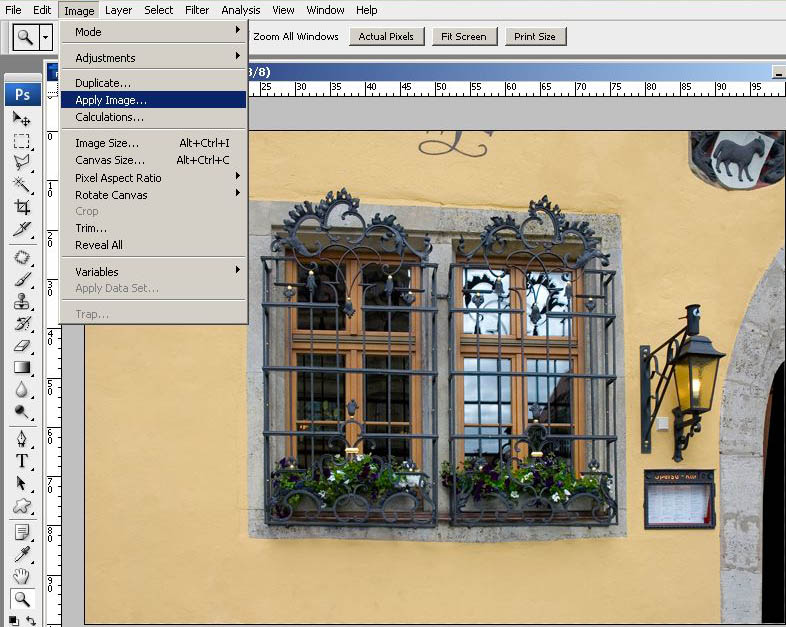This screenshot has height=627, width=786.
Task: Select the Brush tool
Action: 21,279
